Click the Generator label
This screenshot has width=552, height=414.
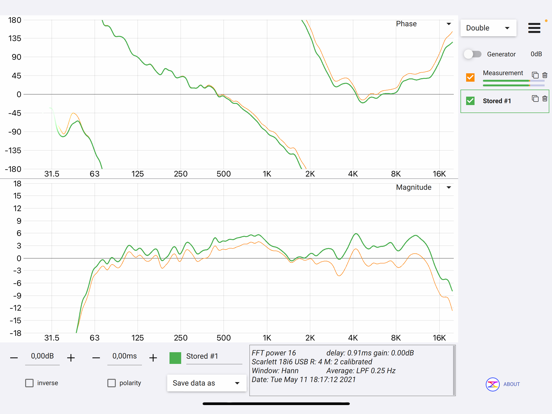[501, 54]
